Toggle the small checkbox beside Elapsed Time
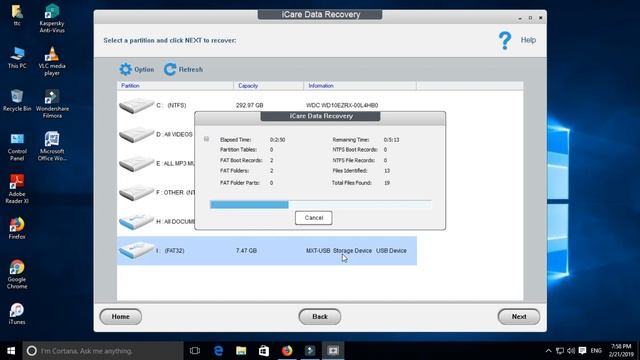The width and height of the screenshot is (640, 360). (x=207, y=139)
